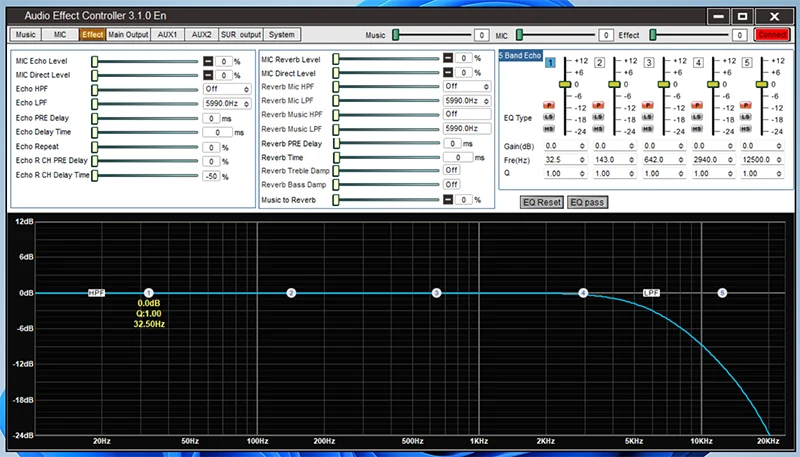Screen dimensions: 800x457
Task: Select peak type P for band 4
Action: pos(697,106)
